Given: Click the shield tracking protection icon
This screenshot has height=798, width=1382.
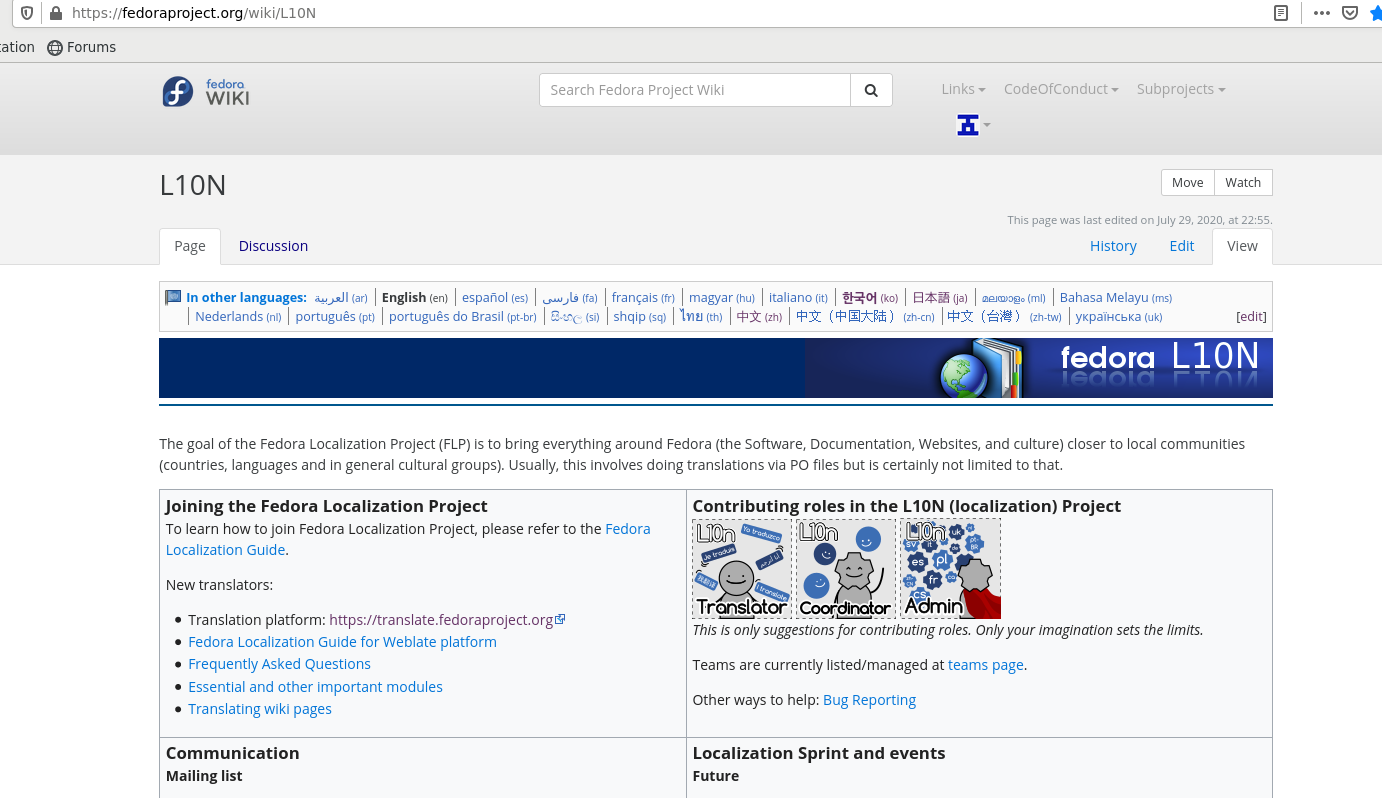Looking at the screenshot, I should (27, 13).
